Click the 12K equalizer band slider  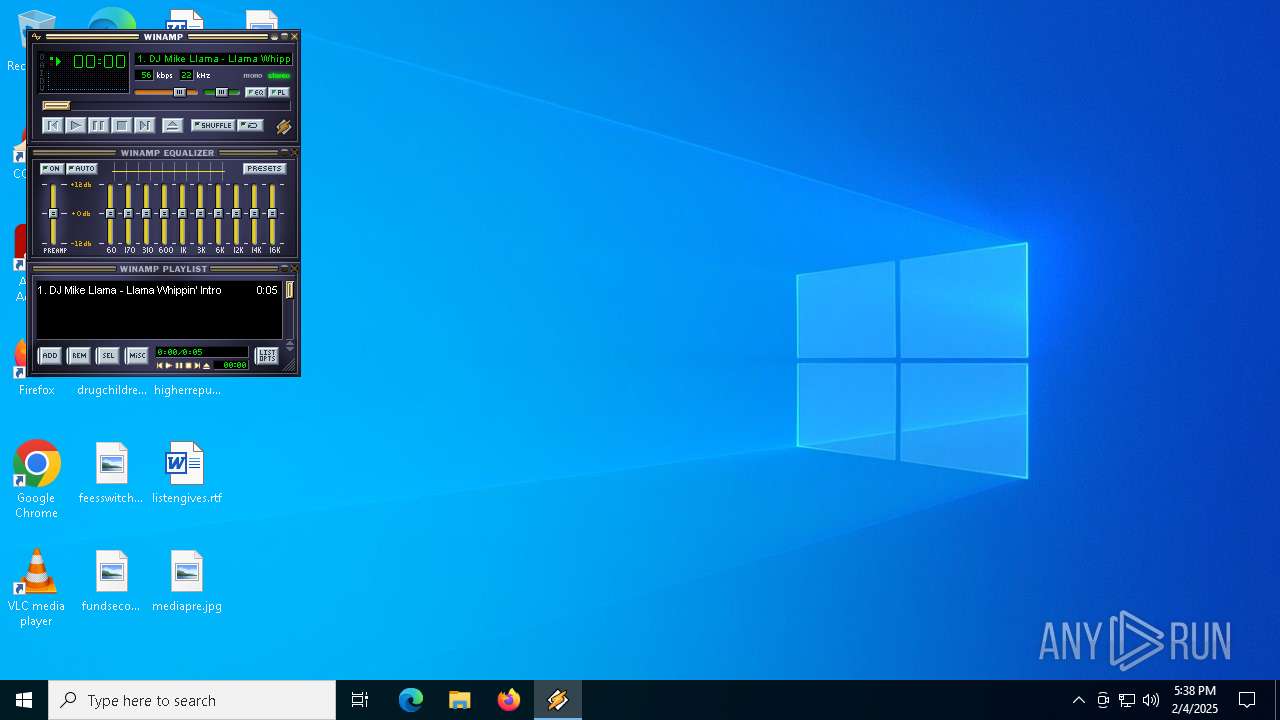236,214
